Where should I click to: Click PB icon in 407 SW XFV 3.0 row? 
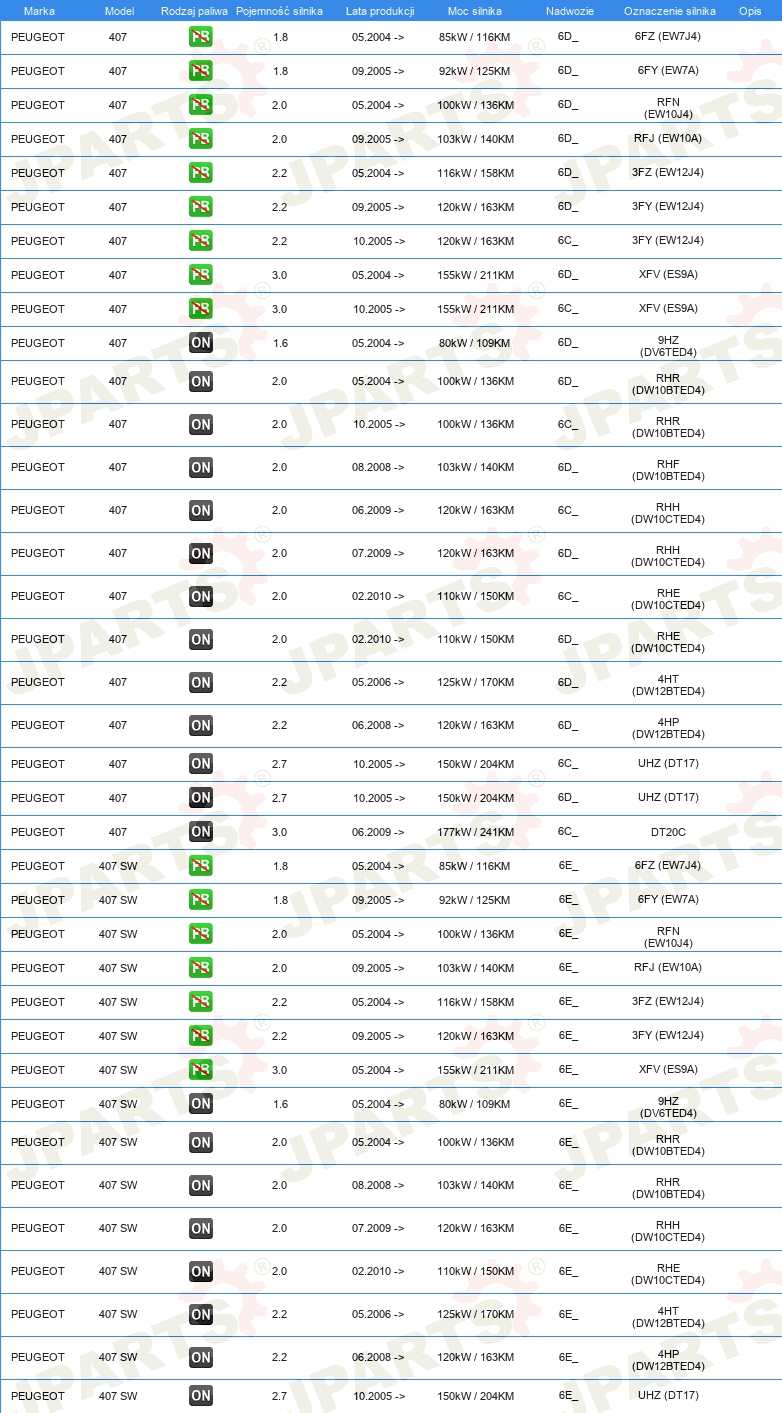pos(200,1070)
